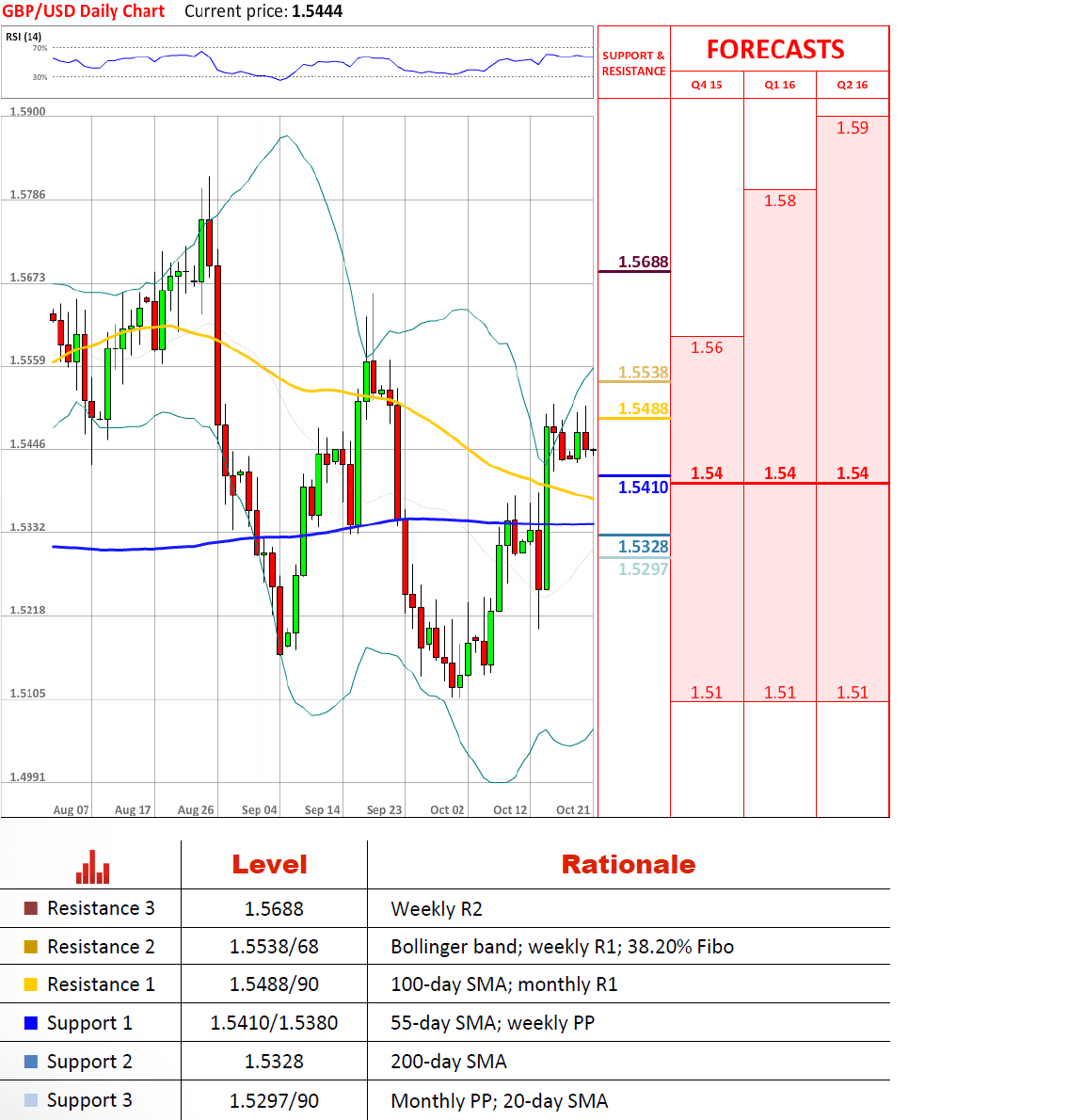
Task: Click the 1.5410/1.5380 level cell
Action: 274,1024
